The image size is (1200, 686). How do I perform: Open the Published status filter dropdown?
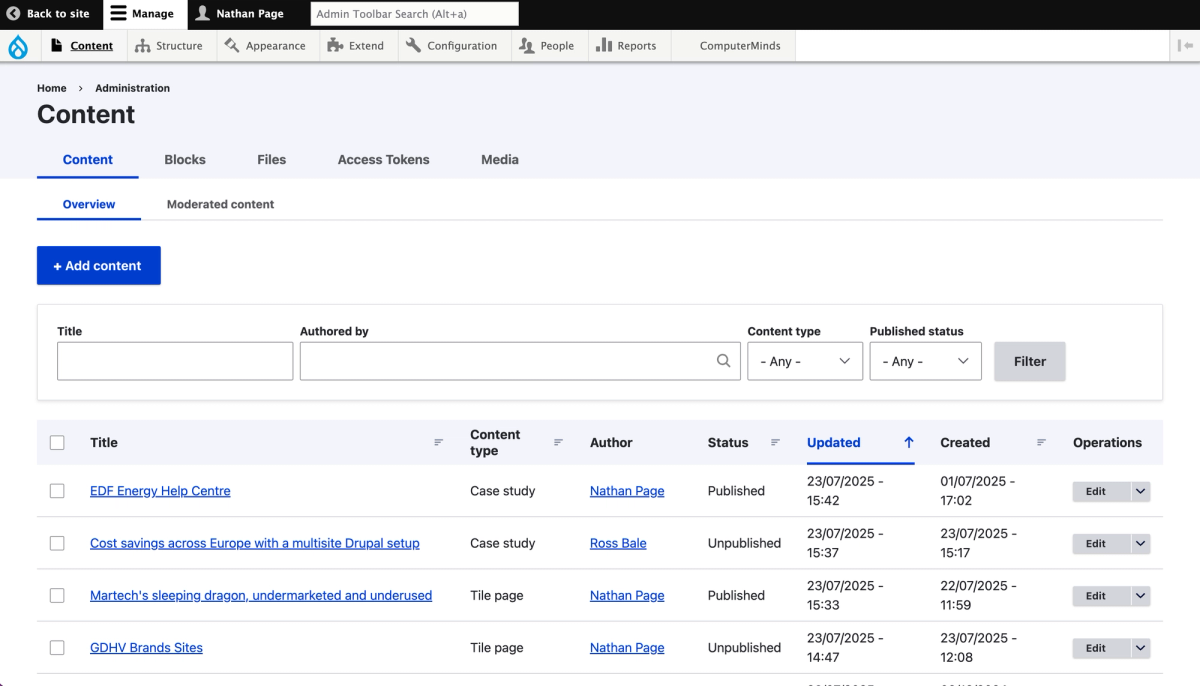pos(926,361)
